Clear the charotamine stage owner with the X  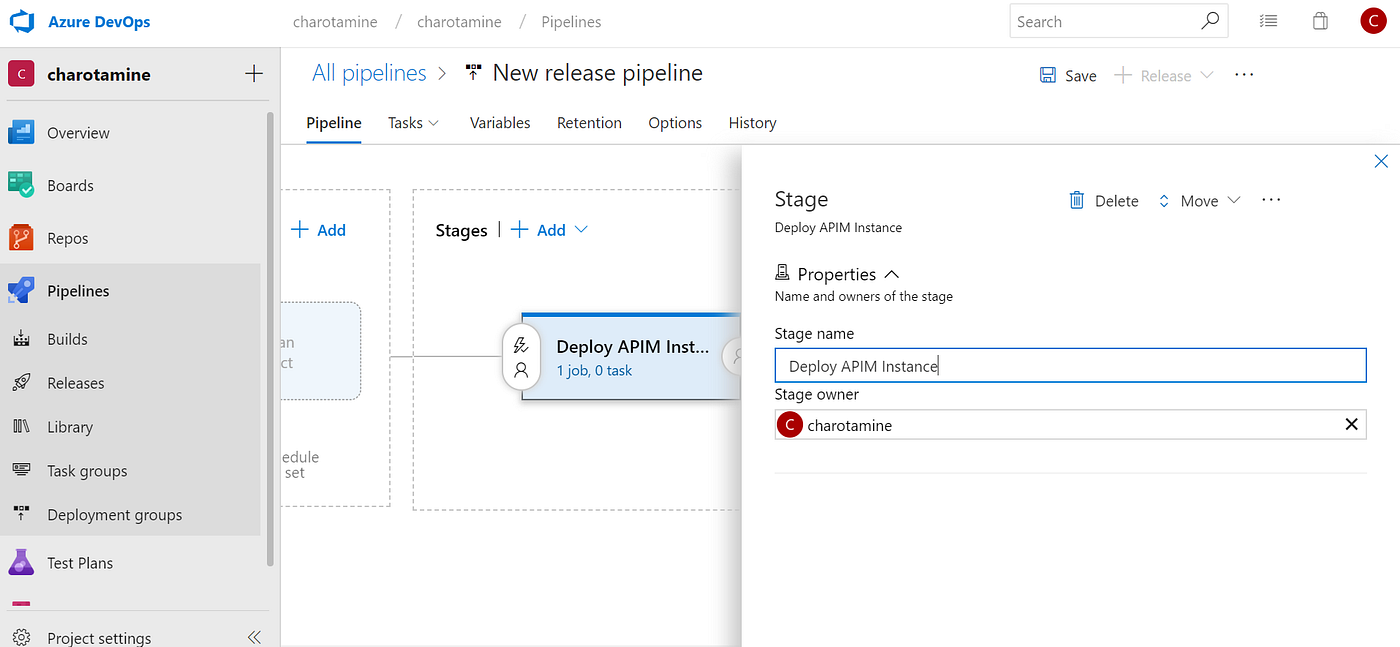pyautogui.click(x=1351, y=424)
